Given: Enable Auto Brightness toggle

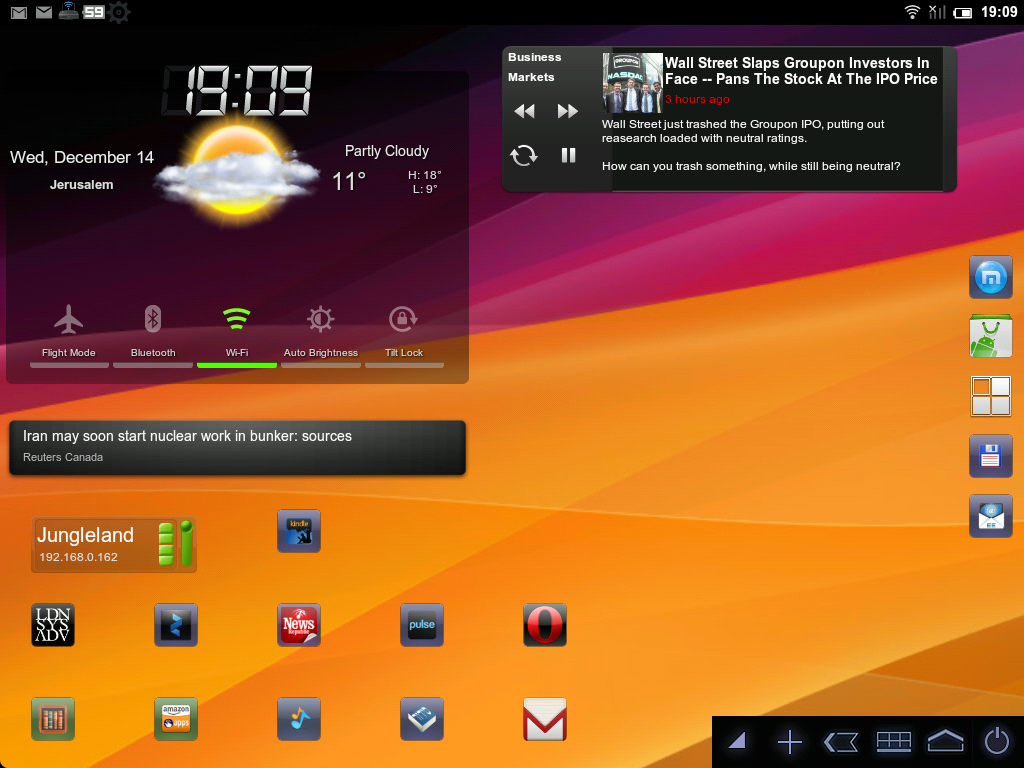Looking at the screenshot, I should [320, 332].
